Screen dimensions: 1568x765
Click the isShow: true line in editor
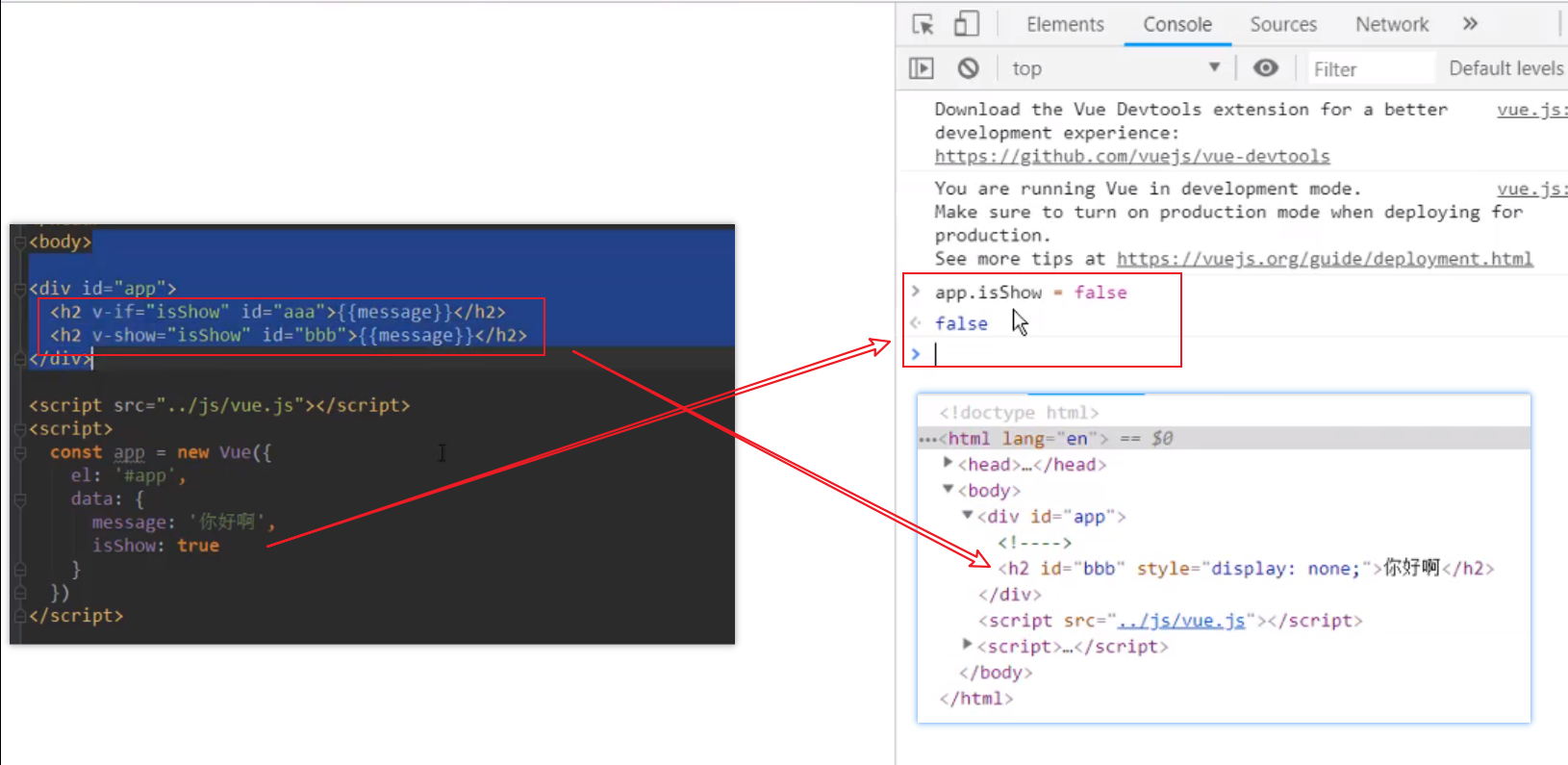pos(155,546)
